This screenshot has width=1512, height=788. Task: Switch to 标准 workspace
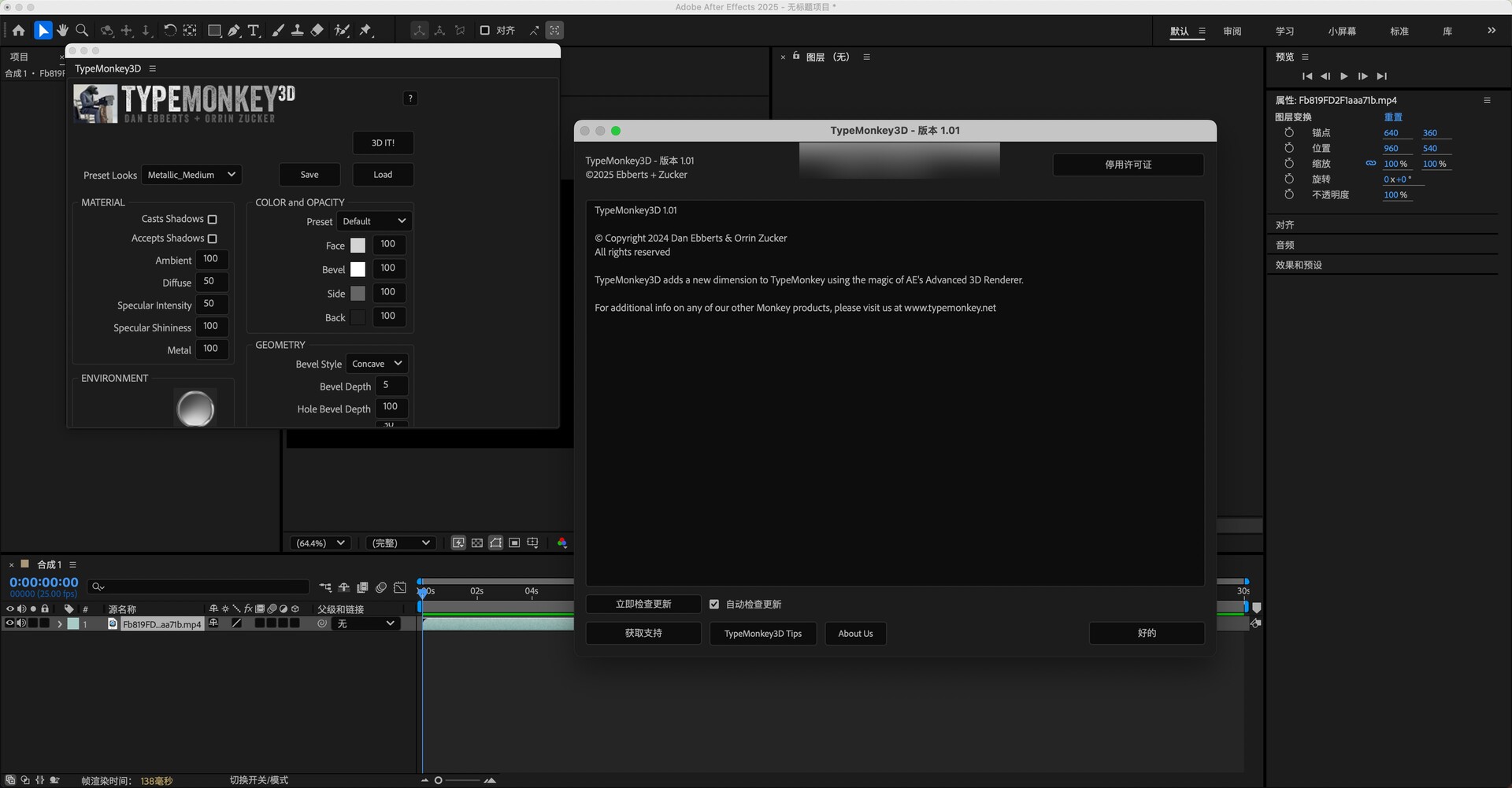click(x=1399, y=31)
